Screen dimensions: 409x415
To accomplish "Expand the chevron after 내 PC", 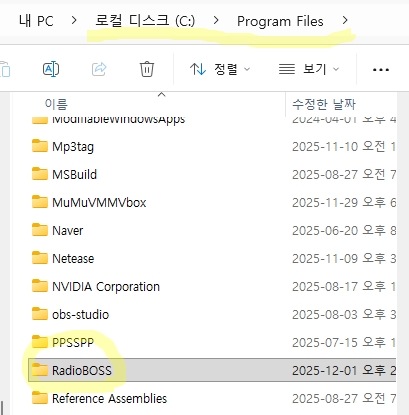I will (x=74, y=21).
